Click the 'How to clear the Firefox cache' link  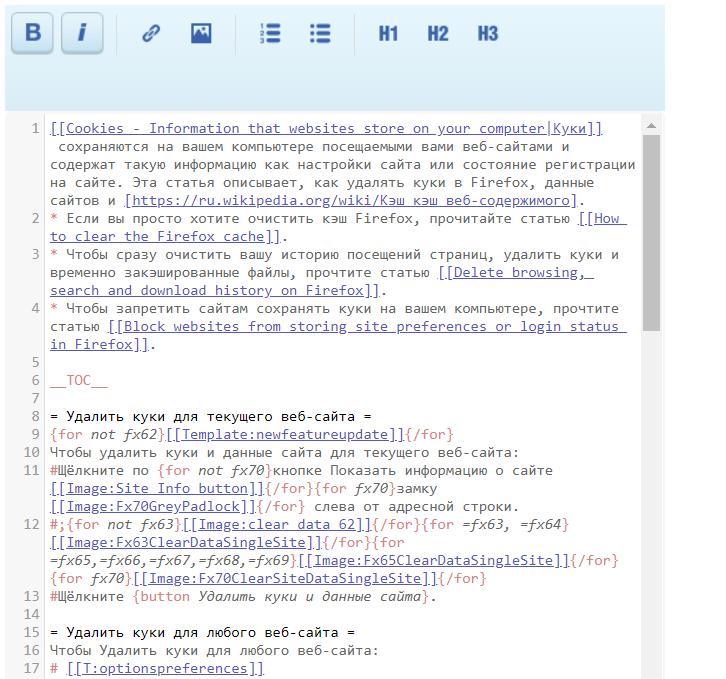click(x=338, y=227)
